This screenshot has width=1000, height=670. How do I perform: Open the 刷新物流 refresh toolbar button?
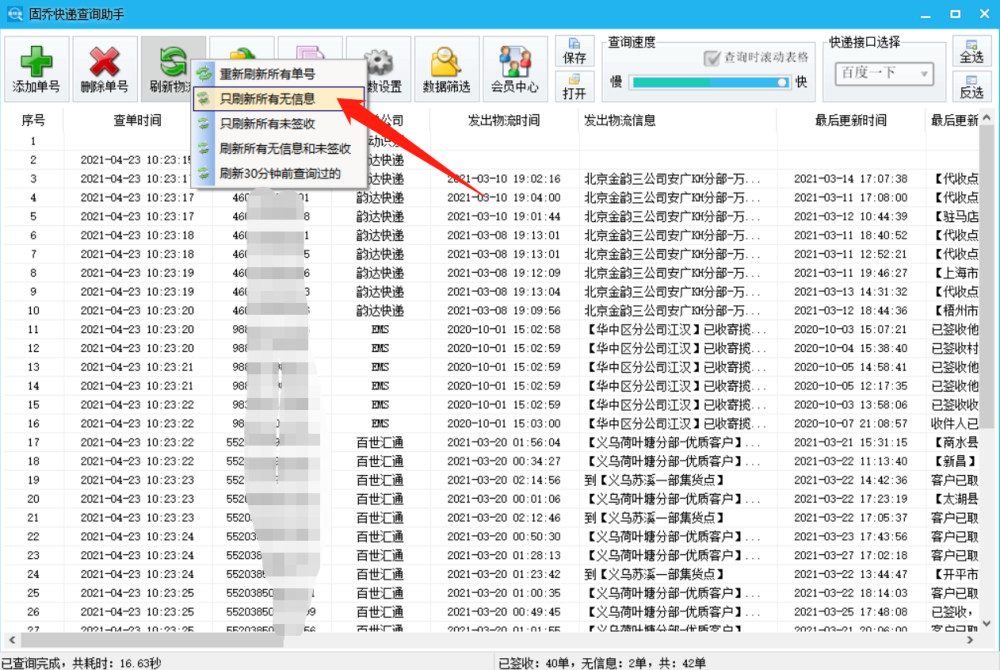(172, 69)
